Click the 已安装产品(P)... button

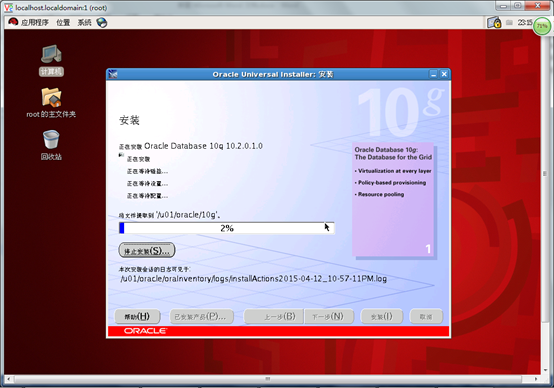pyautogui.click(x=202, y=317)
